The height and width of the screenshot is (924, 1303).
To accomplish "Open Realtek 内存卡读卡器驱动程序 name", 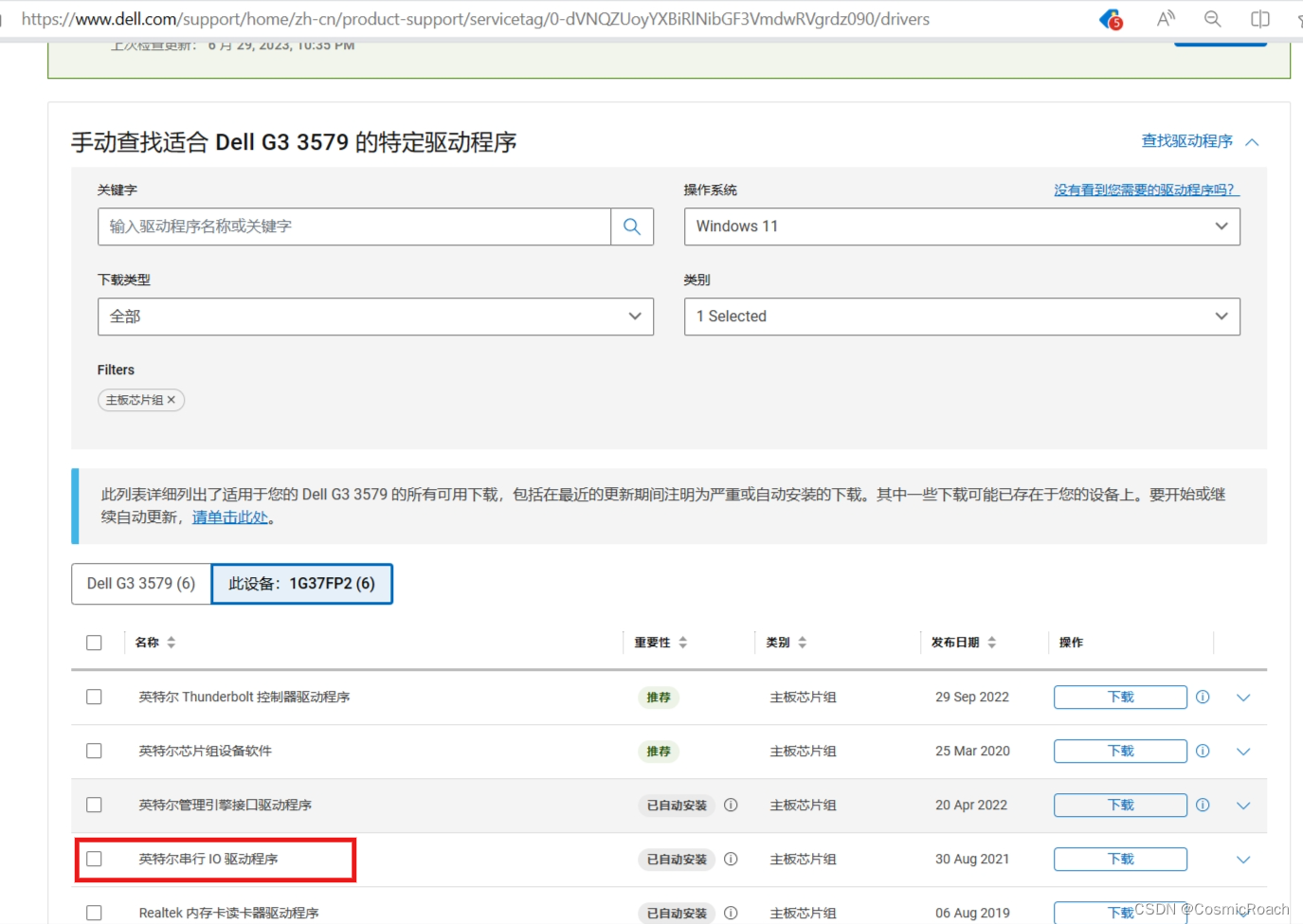I will pyautogui.click(x=228, y=913).
